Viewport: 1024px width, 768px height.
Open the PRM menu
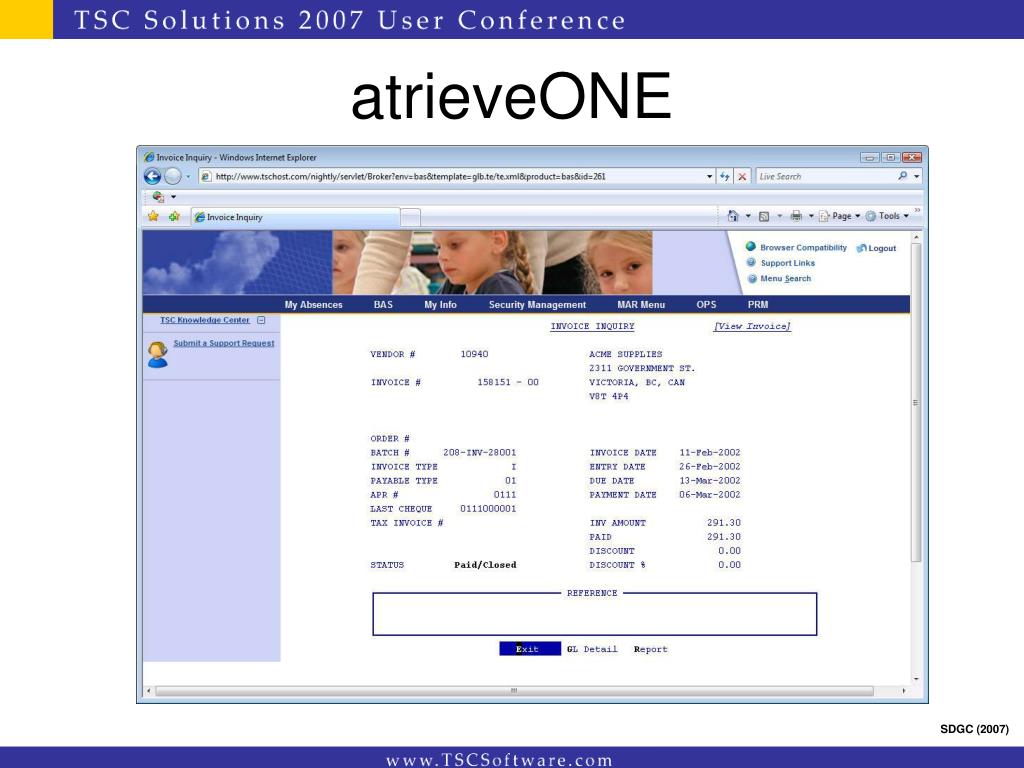(x=758, y=305)
